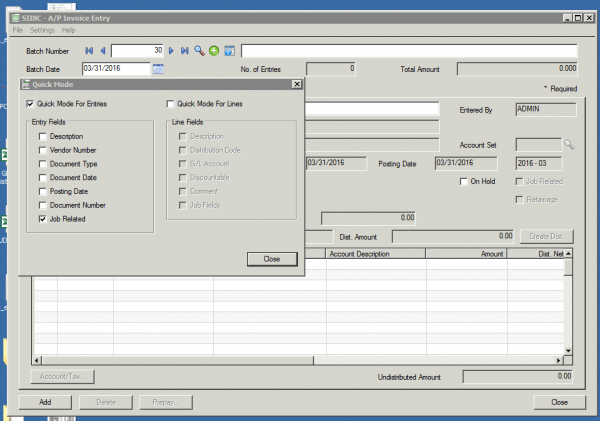Go to the first batch number
Viewport: 600px width, 421px height.
(90, 50)
